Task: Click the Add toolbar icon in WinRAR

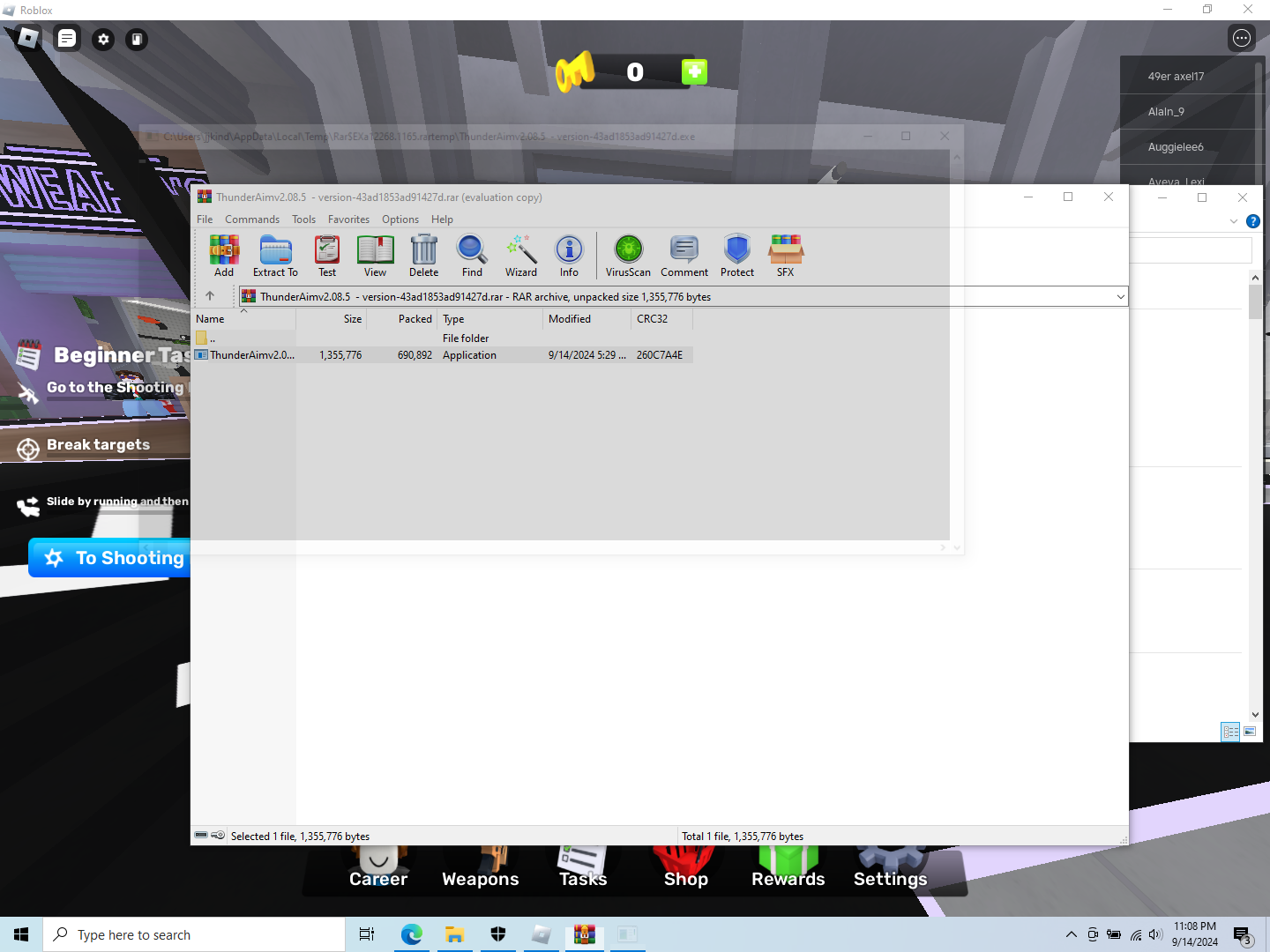Action: (224, 256)
